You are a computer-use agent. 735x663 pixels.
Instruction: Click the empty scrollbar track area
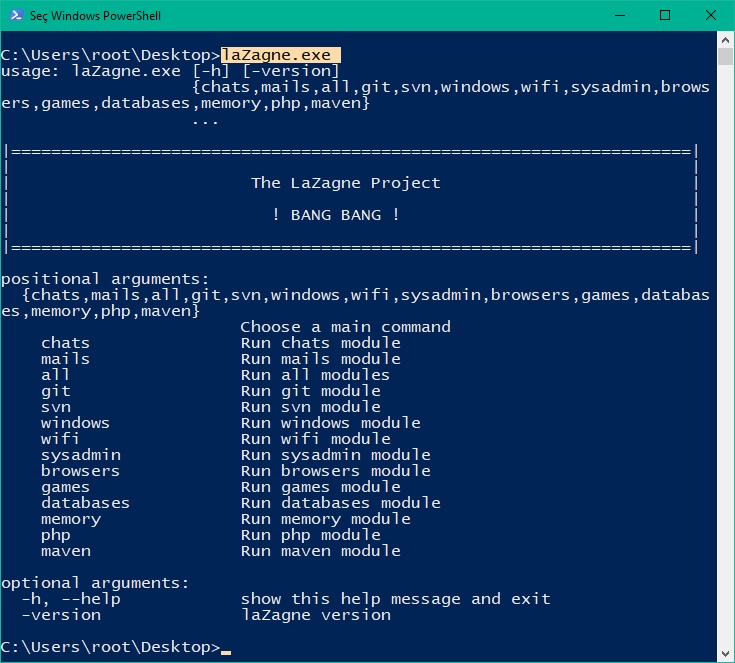(x=725, y=355)
